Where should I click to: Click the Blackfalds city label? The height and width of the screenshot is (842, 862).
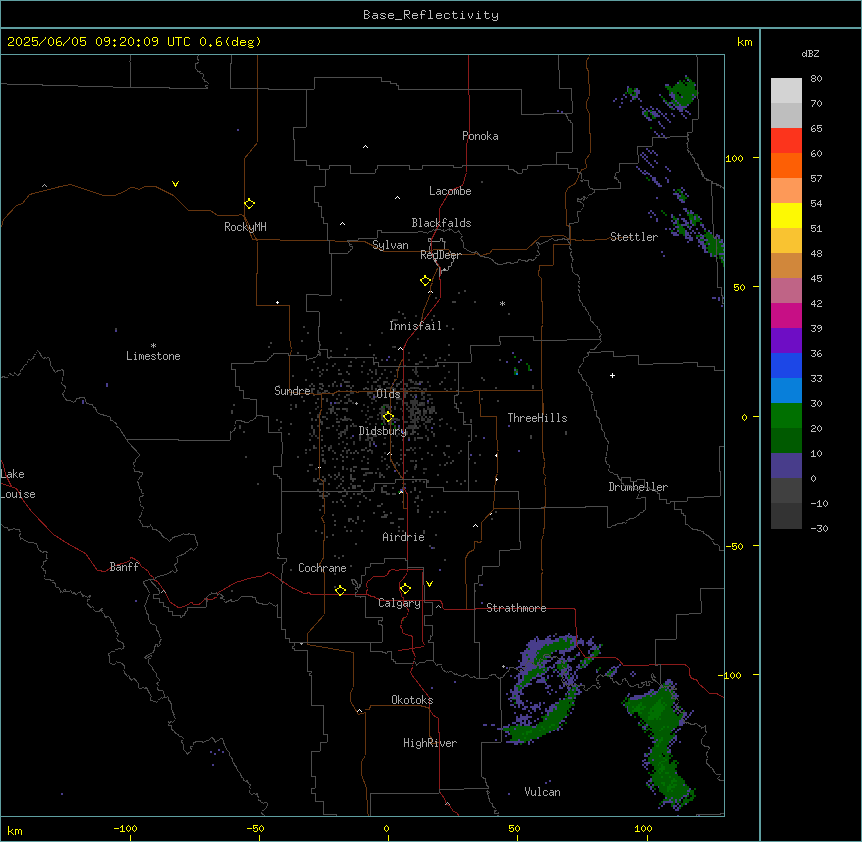441,223
